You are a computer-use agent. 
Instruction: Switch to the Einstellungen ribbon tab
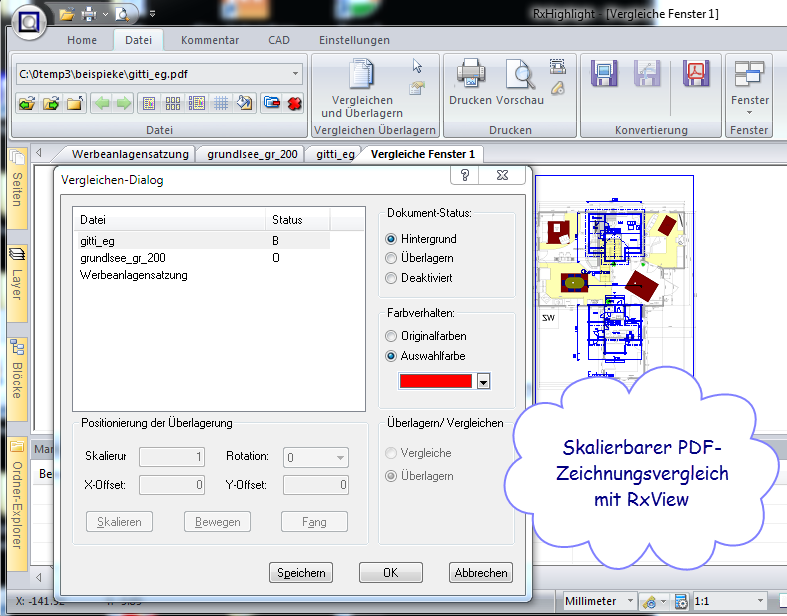point(354,40)
